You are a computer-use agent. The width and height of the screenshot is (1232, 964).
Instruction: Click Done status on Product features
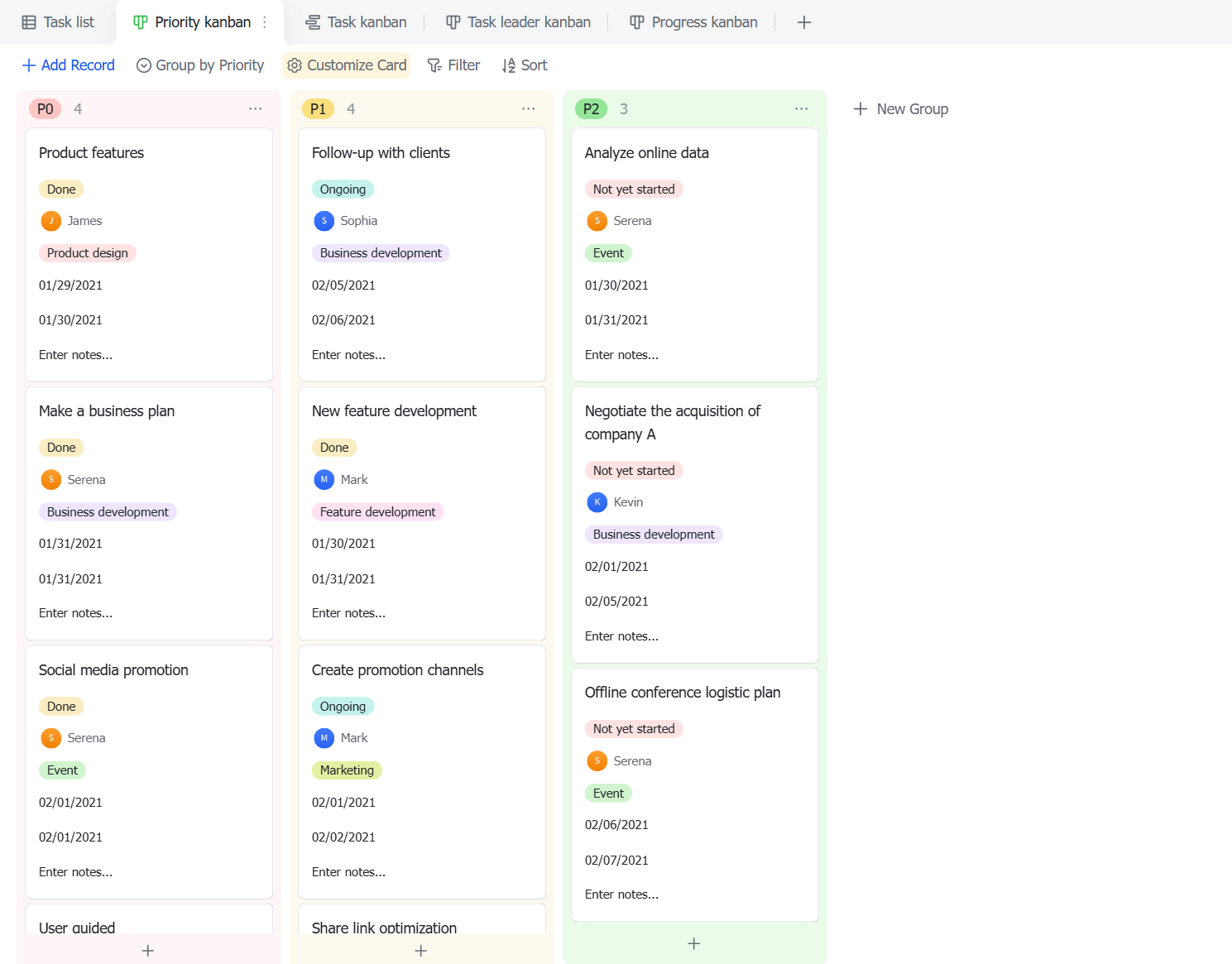[61, 189]
